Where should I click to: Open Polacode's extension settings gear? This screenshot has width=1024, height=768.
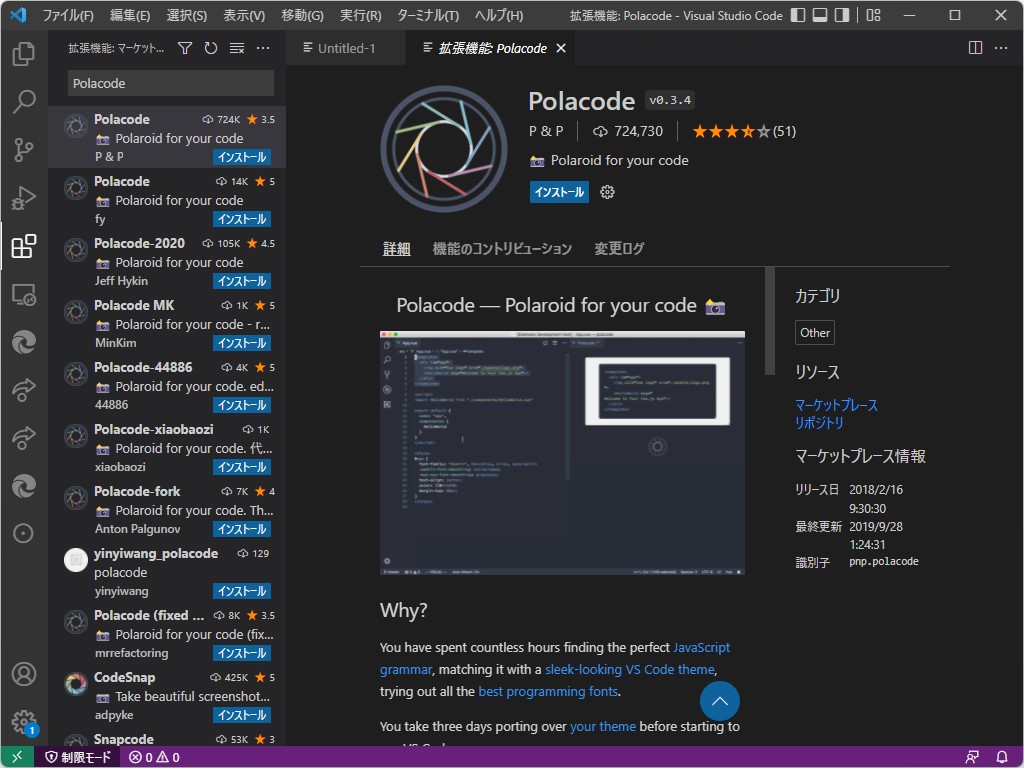pyautogui.click(x=607, y=192)
